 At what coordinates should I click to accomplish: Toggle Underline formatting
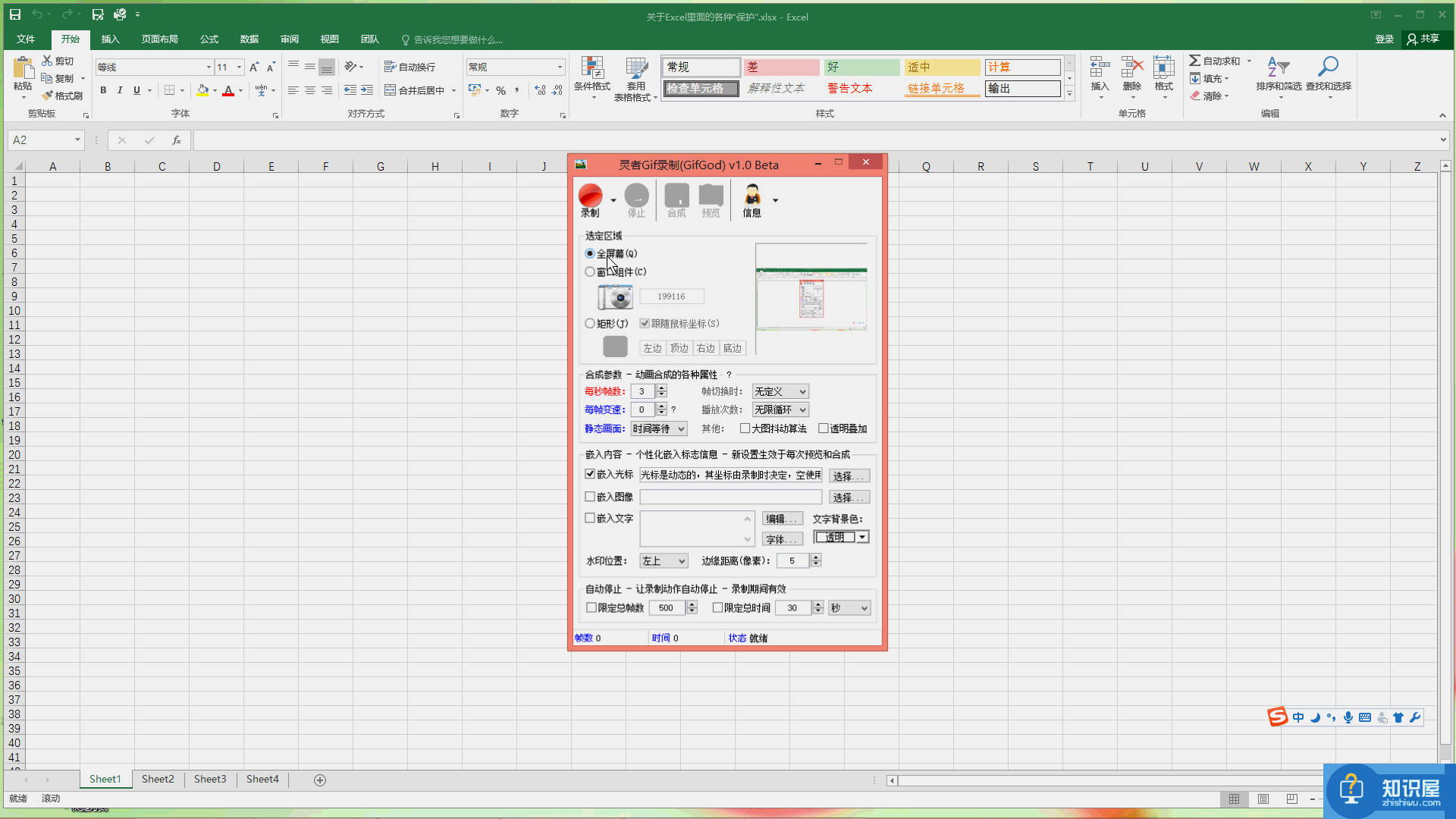point(136,90)
